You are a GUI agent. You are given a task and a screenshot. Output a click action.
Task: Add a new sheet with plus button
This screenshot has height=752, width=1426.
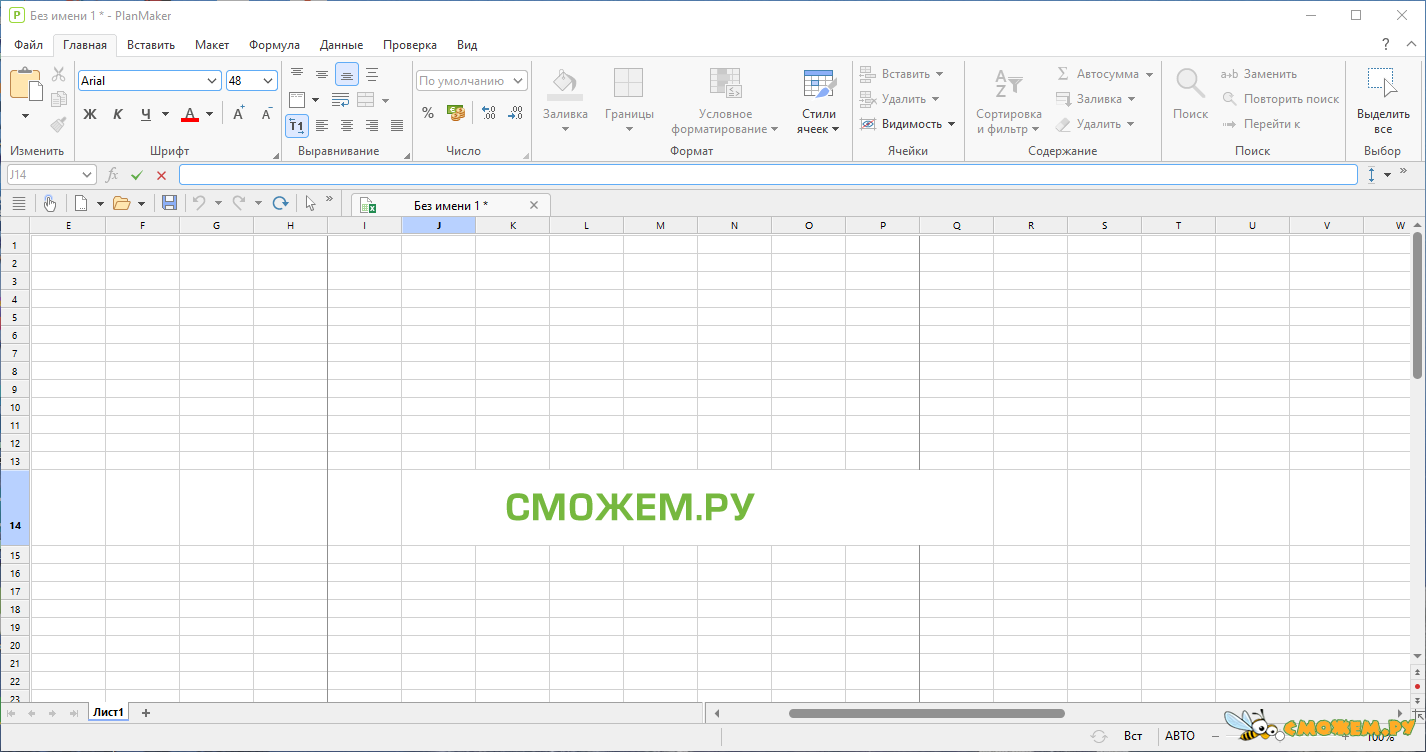pos(146,713)
